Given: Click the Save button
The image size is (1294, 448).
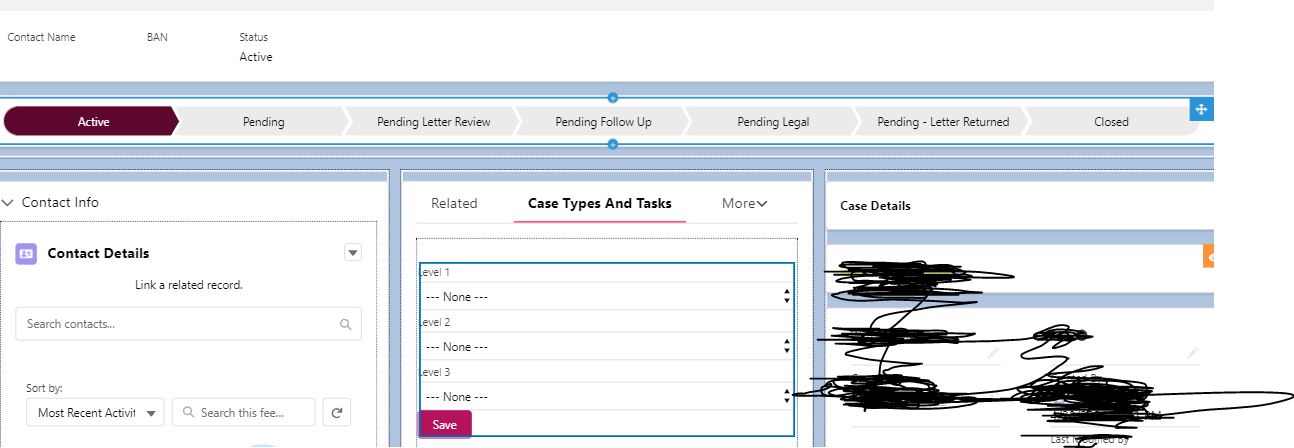Looking at the screenshot, I should pos(445,424).
